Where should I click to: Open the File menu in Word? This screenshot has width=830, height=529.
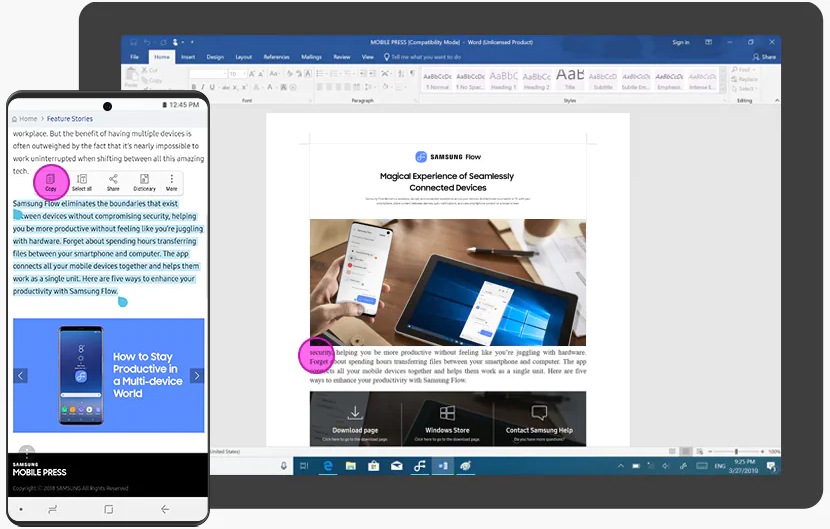point(134,57)
